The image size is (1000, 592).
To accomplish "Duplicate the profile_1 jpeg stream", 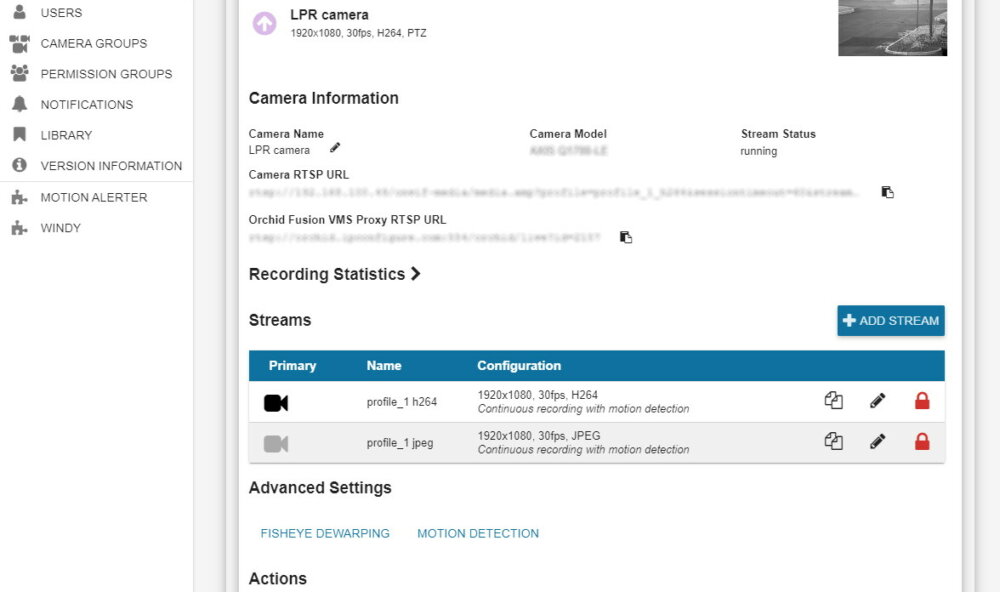I will (834, 441).
